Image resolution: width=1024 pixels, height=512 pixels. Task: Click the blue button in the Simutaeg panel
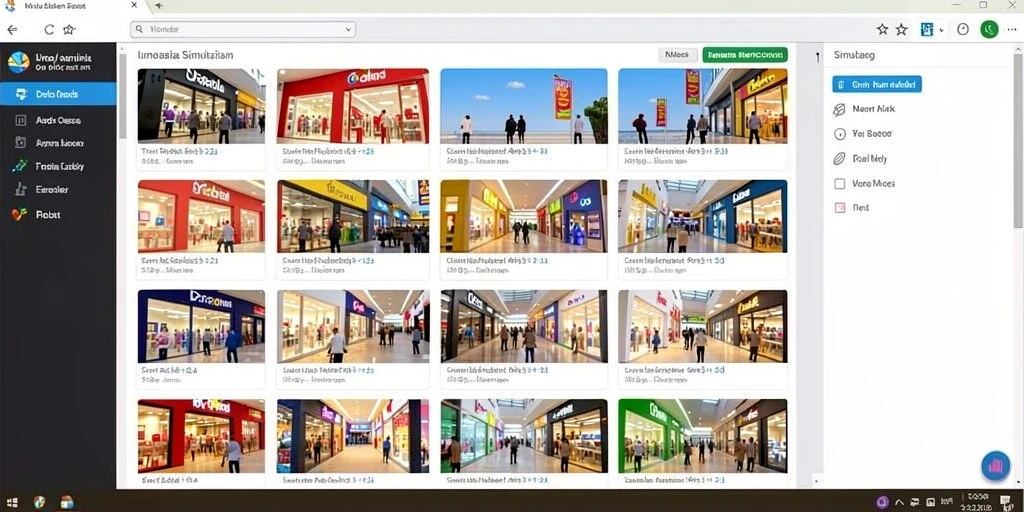877,84
